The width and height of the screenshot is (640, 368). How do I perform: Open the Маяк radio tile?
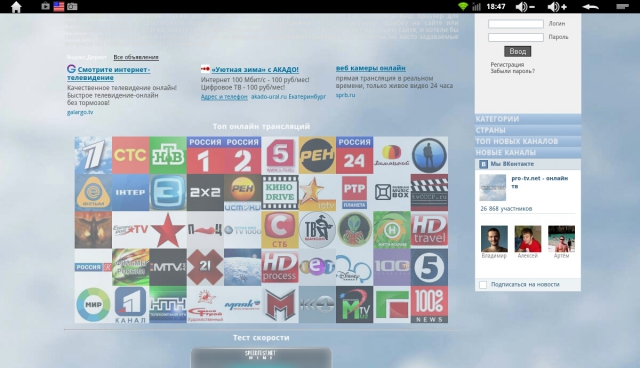242,304
